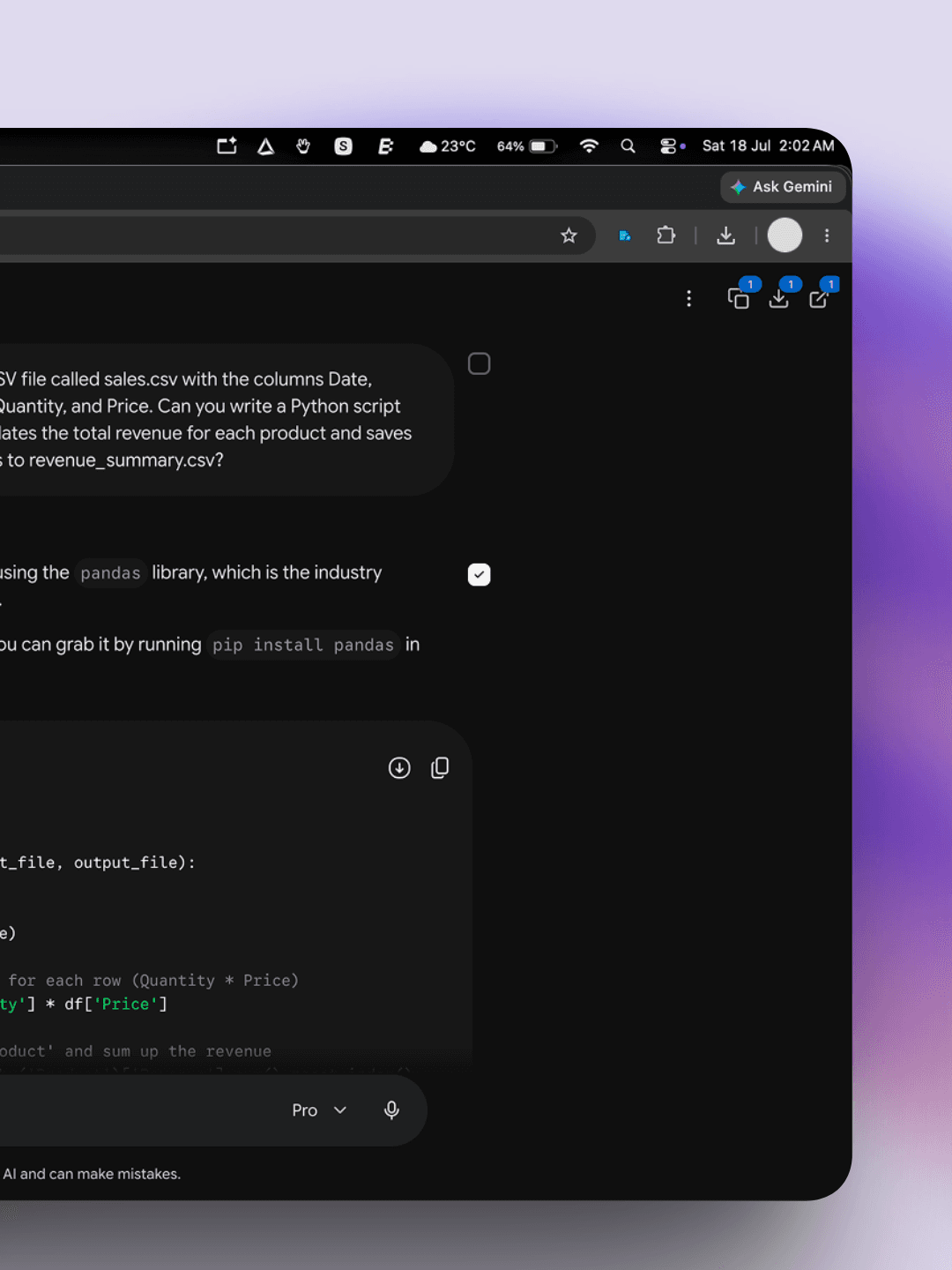The image size is (952, 1270).
Task: Click the microphone voice input icon
Action: click(x=391, y=1110)
